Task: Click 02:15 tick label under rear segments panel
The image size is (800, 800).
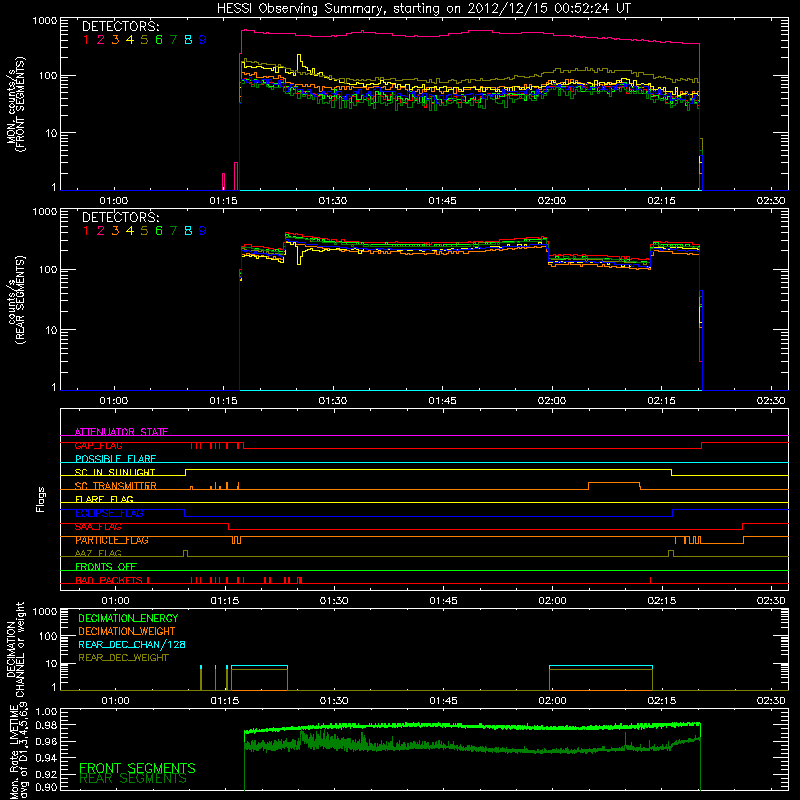Action: [x=661, y=401]
